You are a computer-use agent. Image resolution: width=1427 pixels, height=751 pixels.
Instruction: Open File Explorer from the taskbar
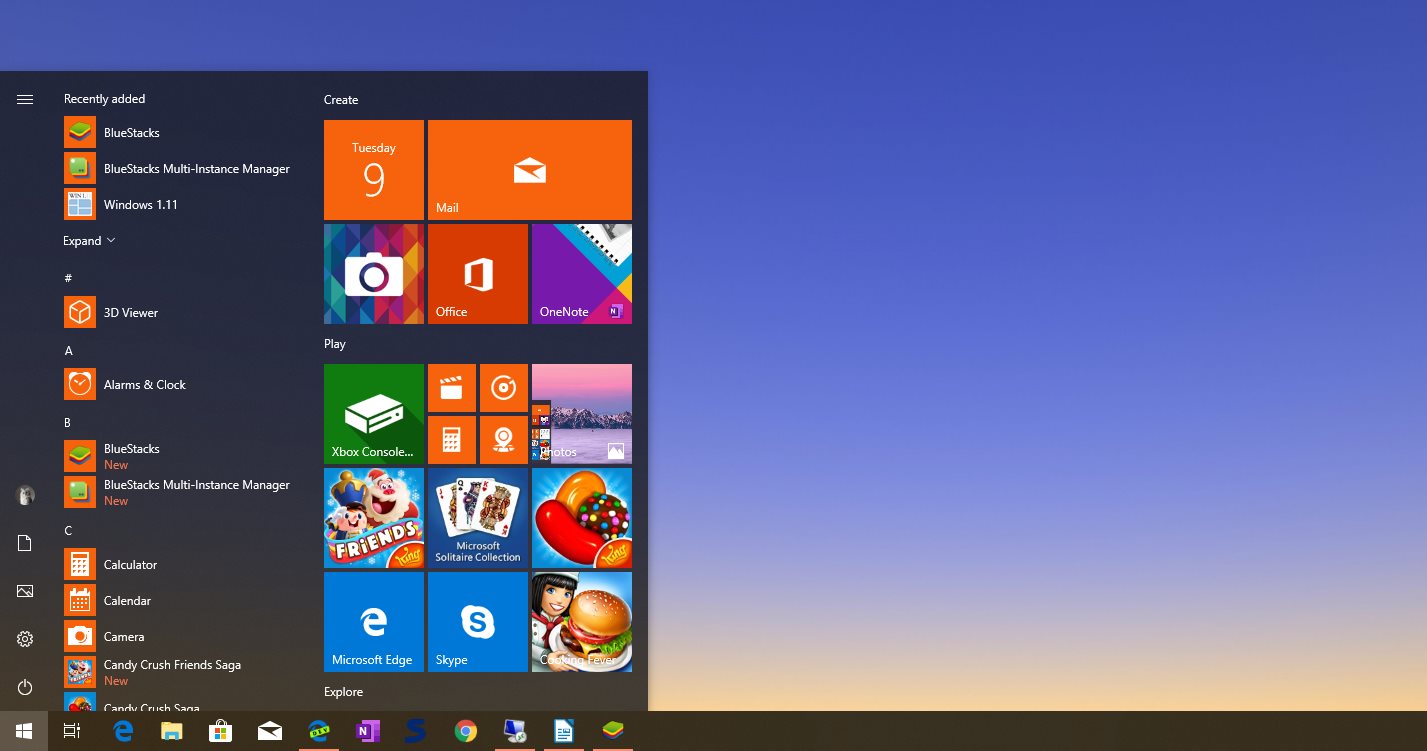click(172, 731)
